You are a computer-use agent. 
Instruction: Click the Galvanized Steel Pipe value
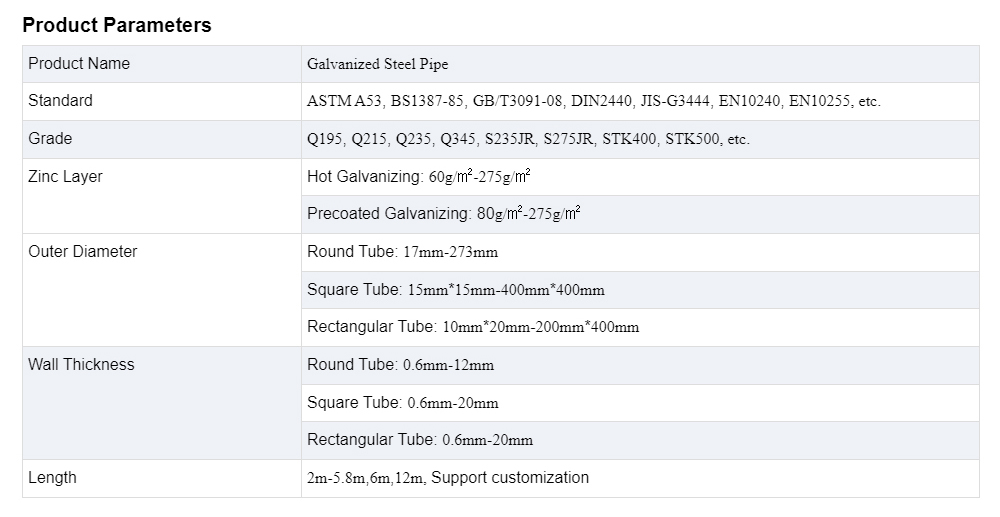pos(378,64)
